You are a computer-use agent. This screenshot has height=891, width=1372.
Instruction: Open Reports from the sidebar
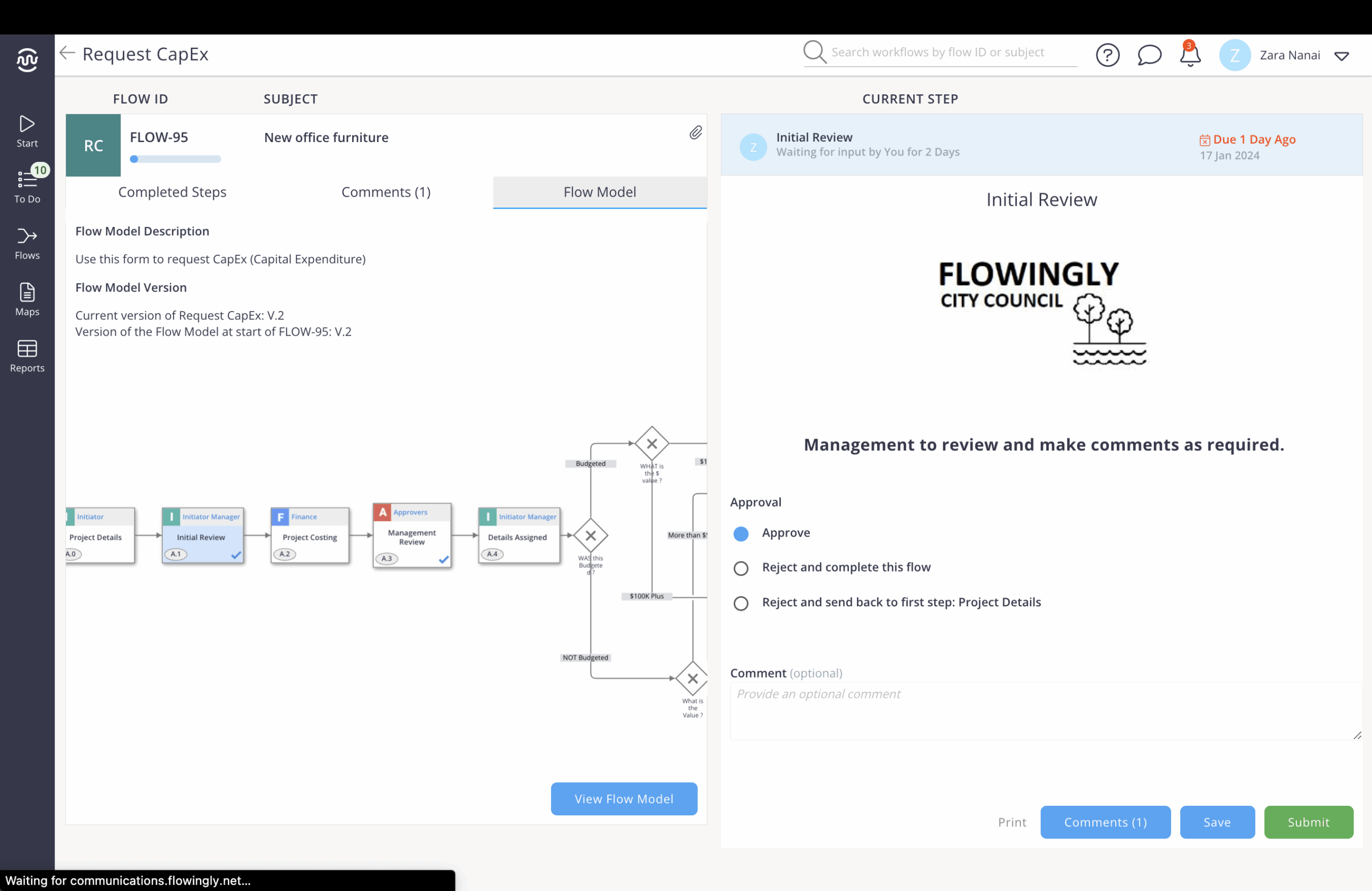pos(27,356)
